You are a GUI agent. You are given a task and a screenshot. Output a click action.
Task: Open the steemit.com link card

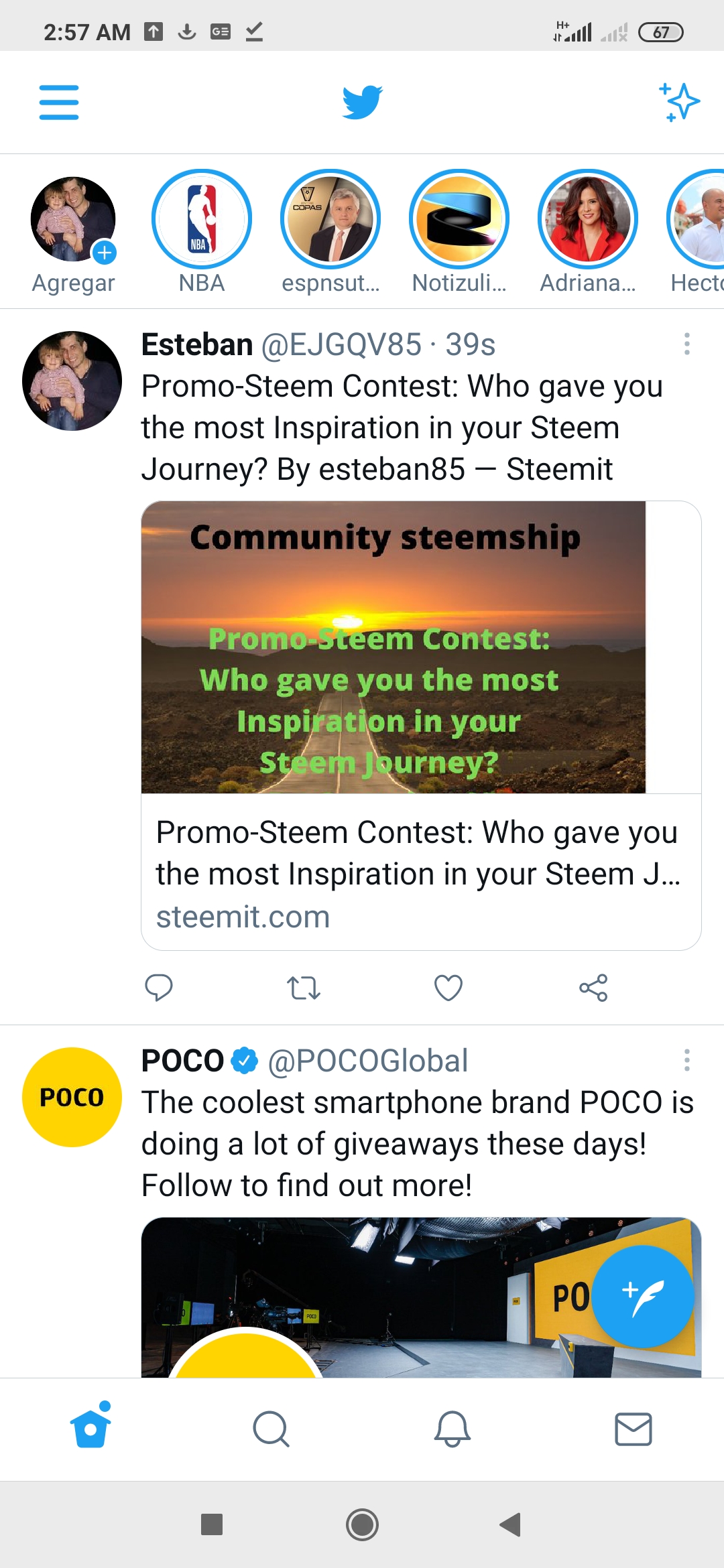click(421, 726)
